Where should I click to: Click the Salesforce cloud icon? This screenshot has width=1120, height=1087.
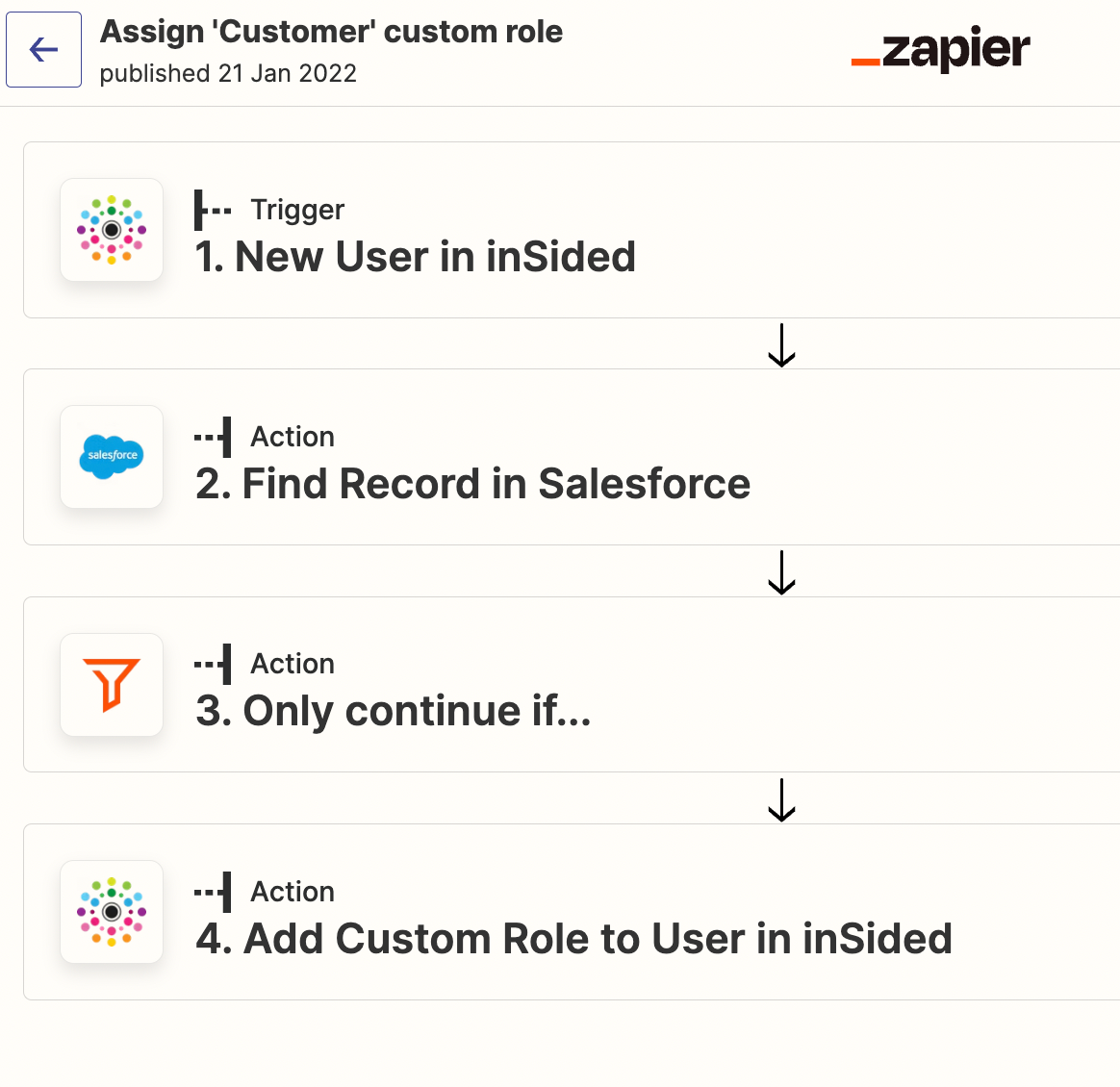[112, 456]
